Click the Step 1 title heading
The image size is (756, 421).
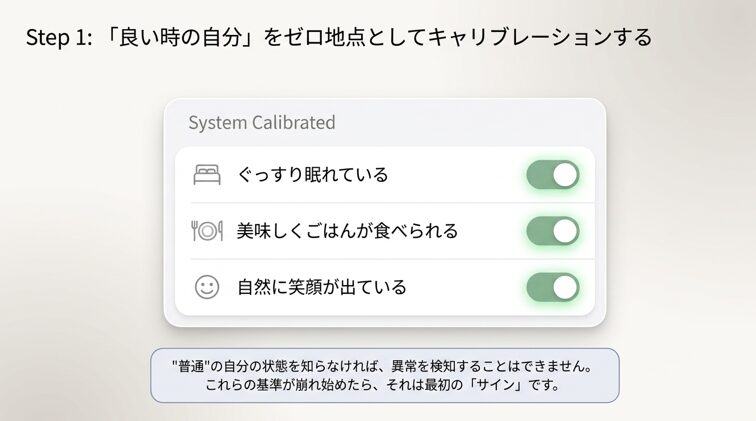click(339, 37)
